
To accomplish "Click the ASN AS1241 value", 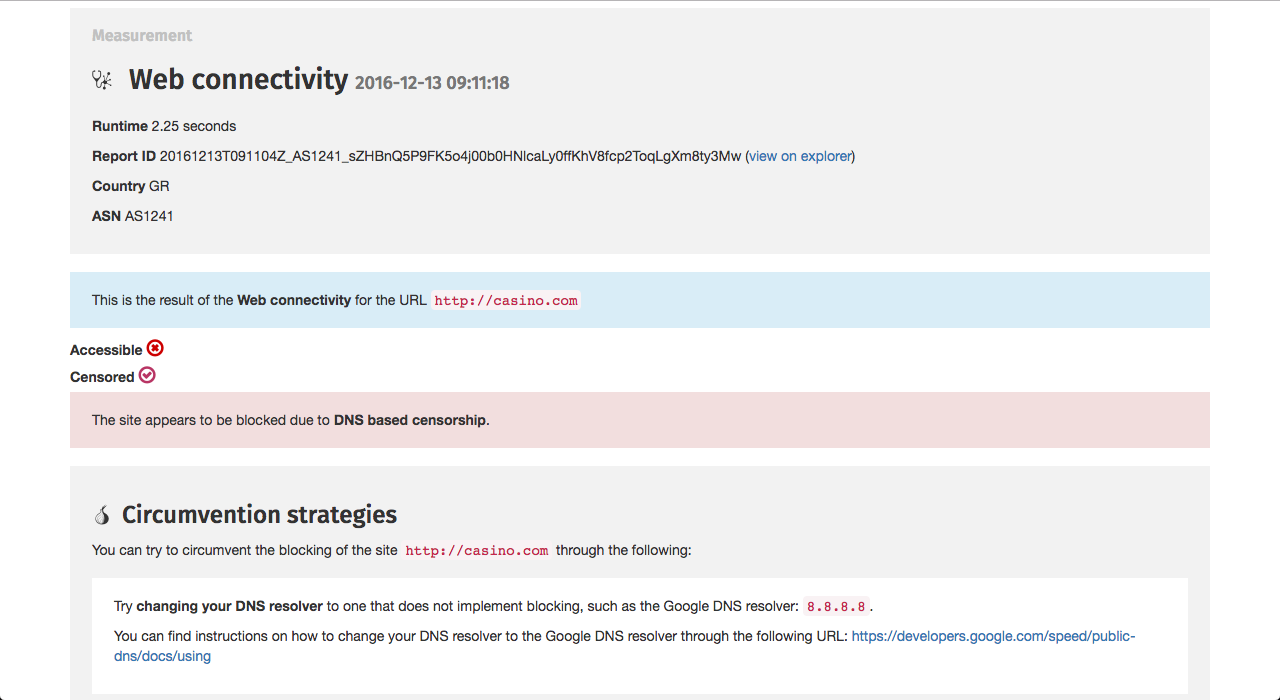I will point(149,216).
